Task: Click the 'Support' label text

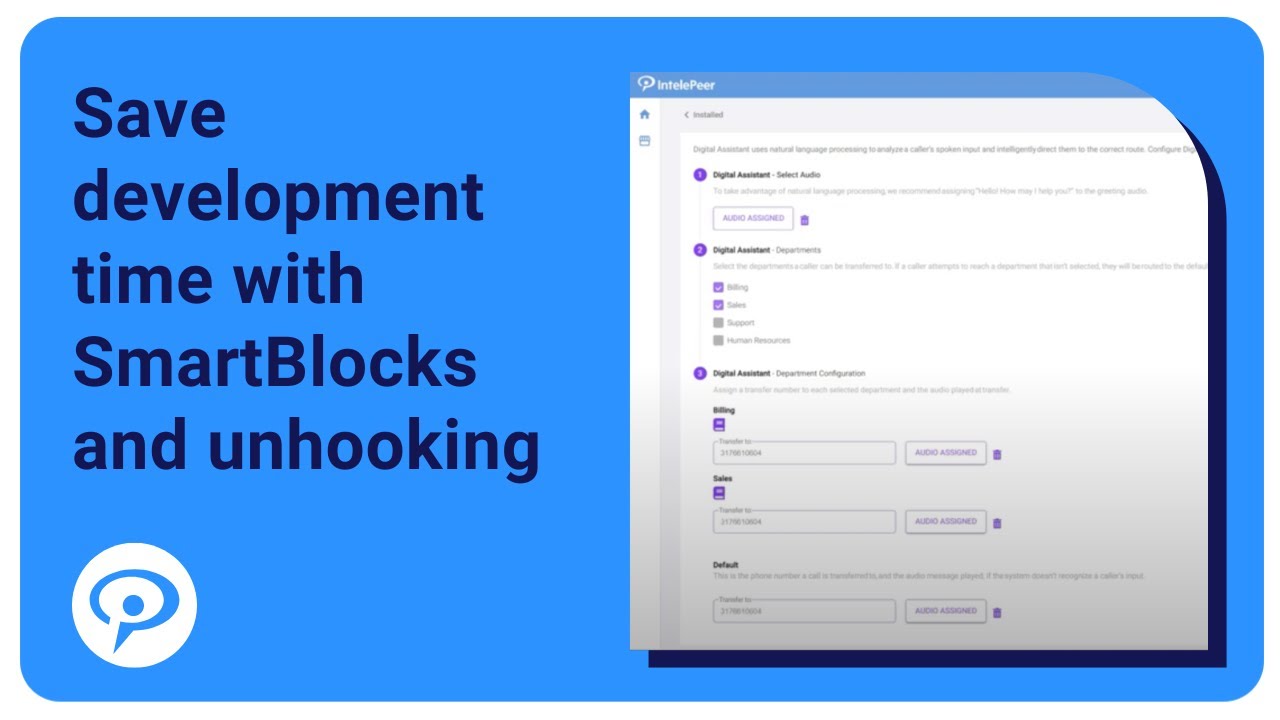Action: click(740, 323)
